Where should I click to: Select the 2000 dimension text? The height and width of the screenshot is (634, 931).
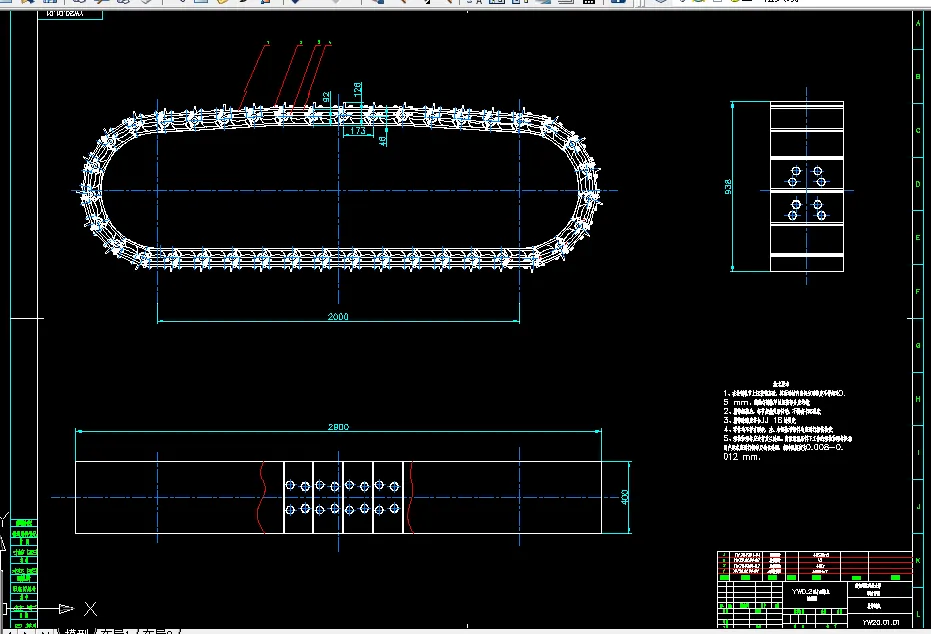[338, 316]
